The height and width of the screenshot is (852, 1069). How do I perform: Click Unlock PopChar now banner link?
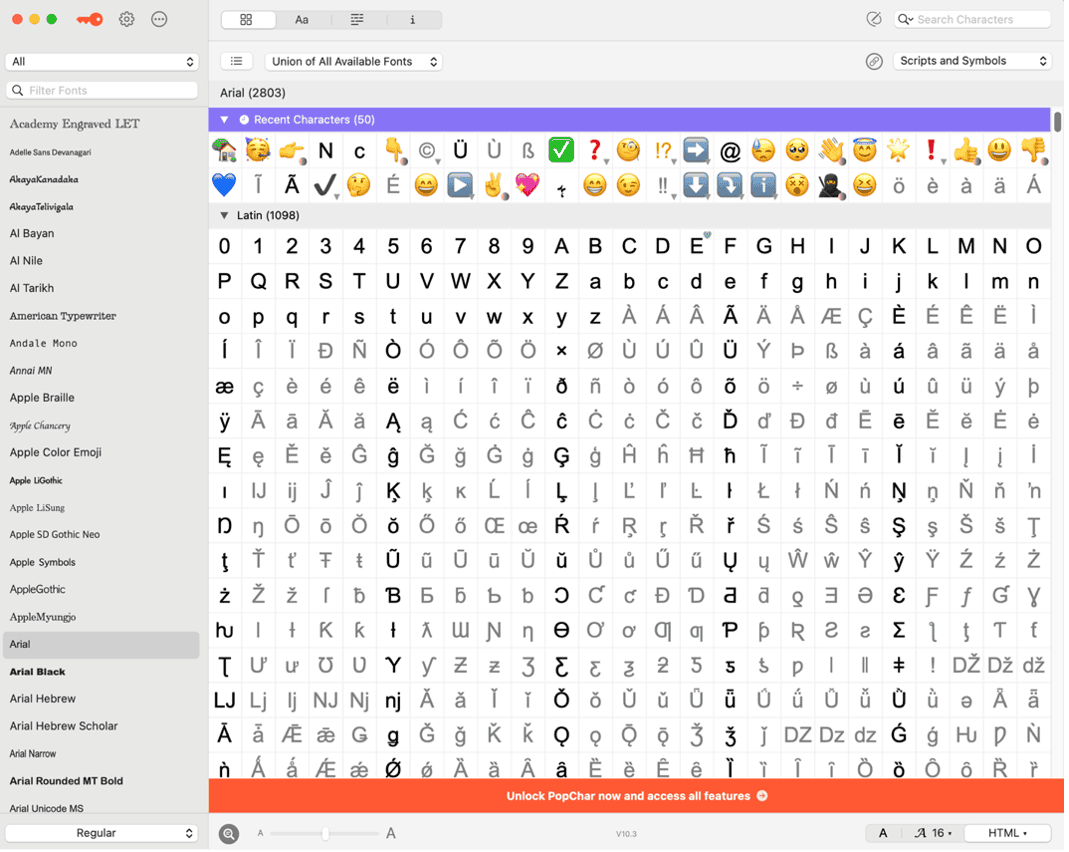click(636, 796)
